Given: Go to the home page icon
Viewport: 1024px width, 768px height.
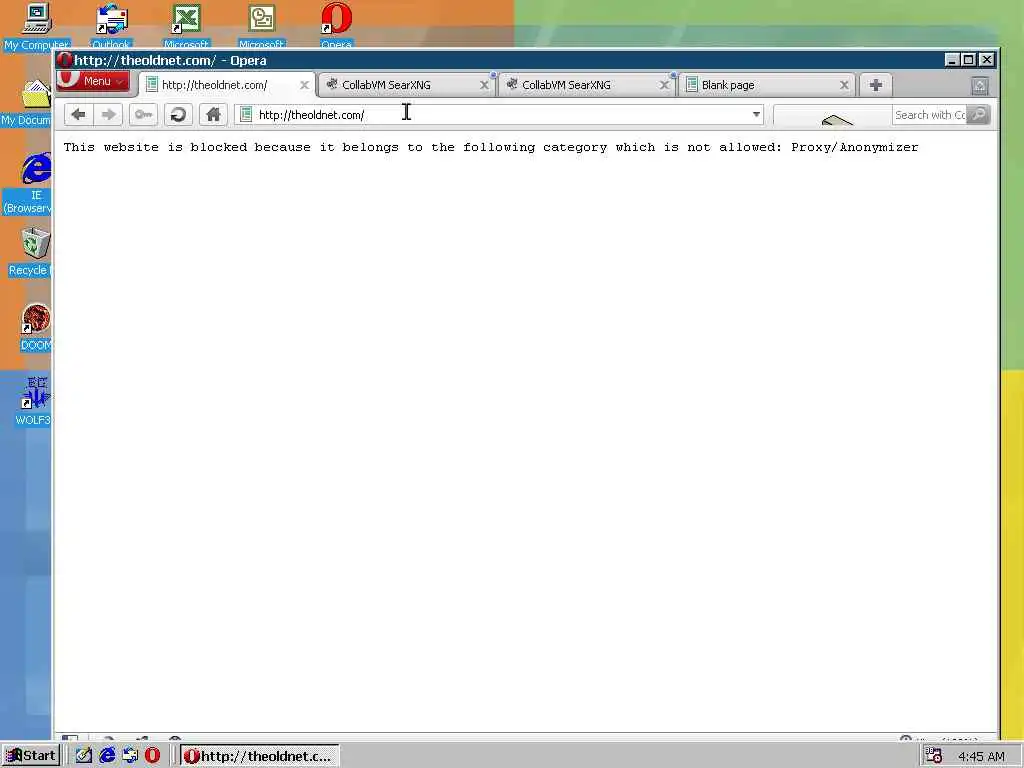Looking at the screenshot, I should [x=213, y=115].
